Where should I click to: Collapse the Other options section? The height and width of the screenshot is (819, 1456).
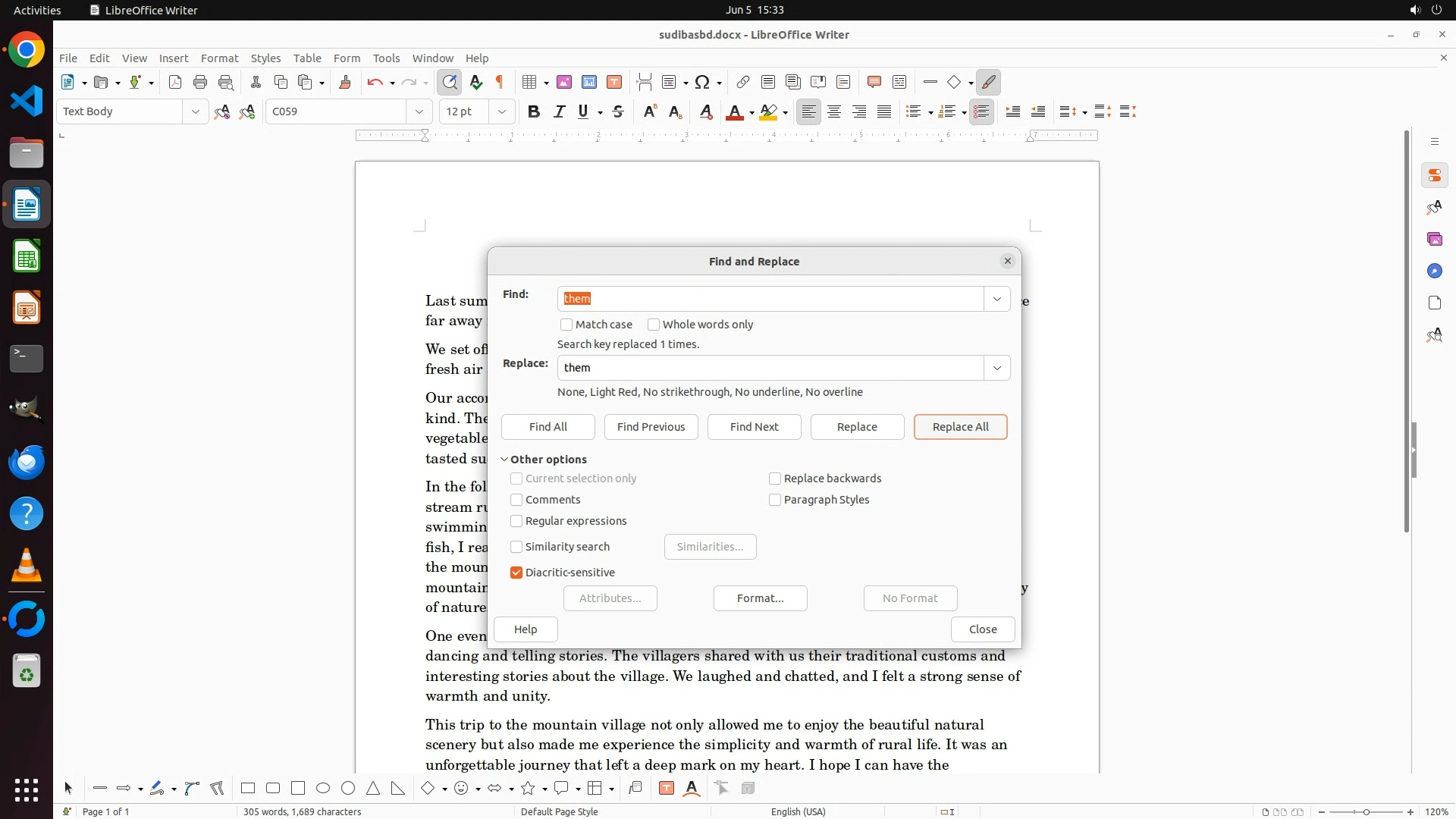pyautogui.click(x=504, y=460)
